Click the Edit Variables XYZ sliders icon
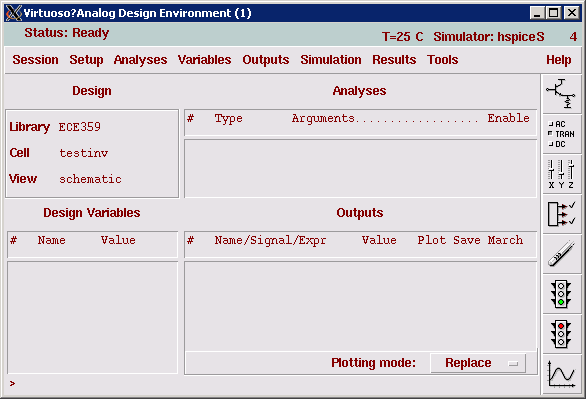Viewport: 586px width, 399px height. 561,174
